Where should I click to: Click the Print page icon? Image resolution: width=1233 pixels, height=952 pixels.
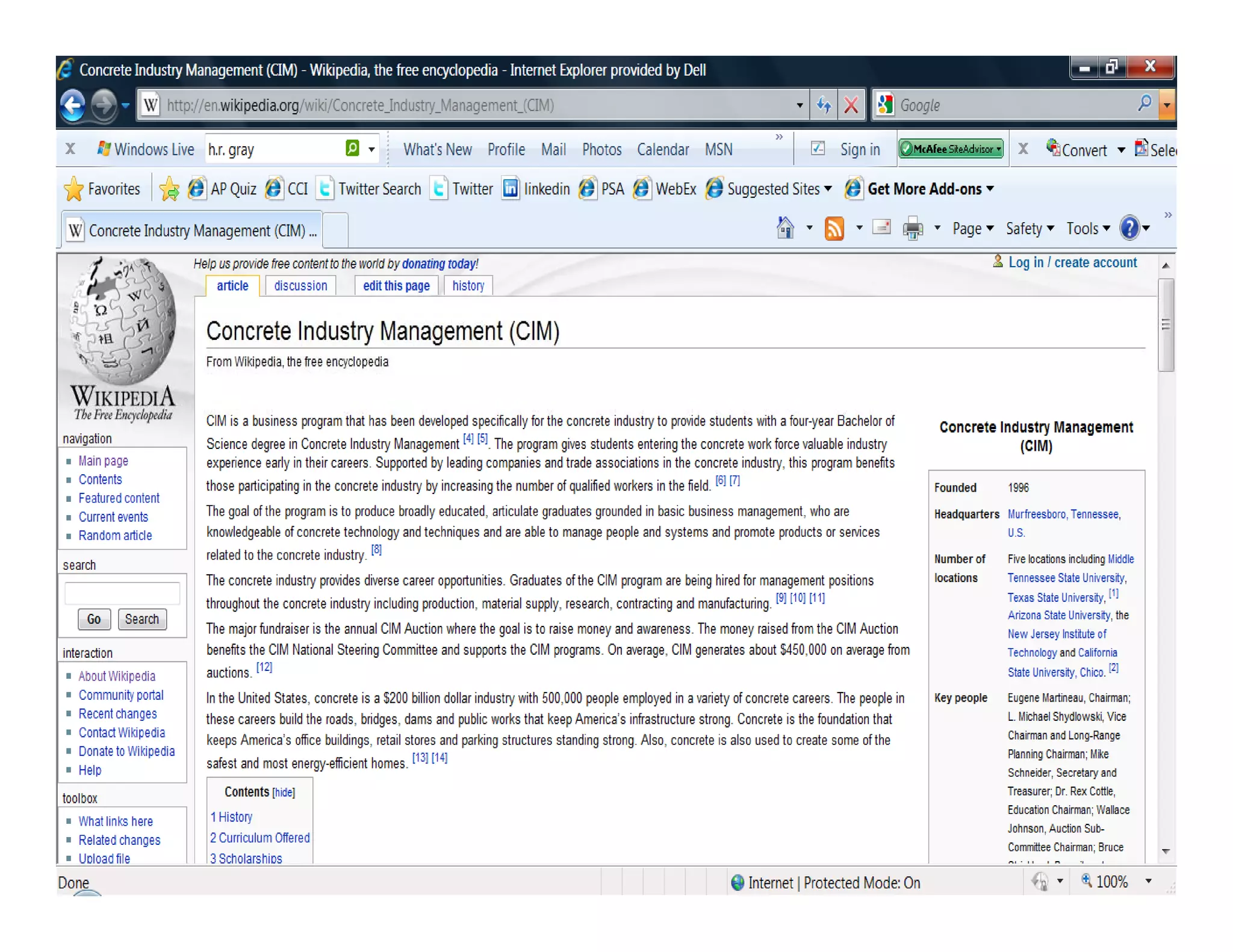pos(913,229)
